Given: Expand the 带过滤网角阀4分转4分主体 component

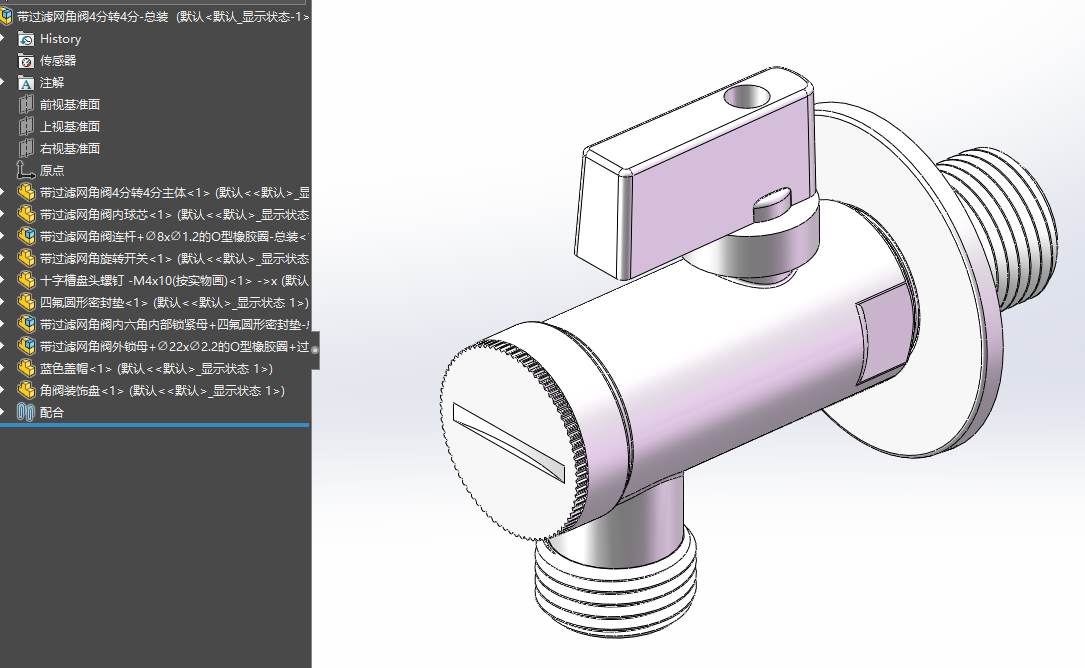Looking at the screenshot, I should pyautogui.click(x=3, y=192).
